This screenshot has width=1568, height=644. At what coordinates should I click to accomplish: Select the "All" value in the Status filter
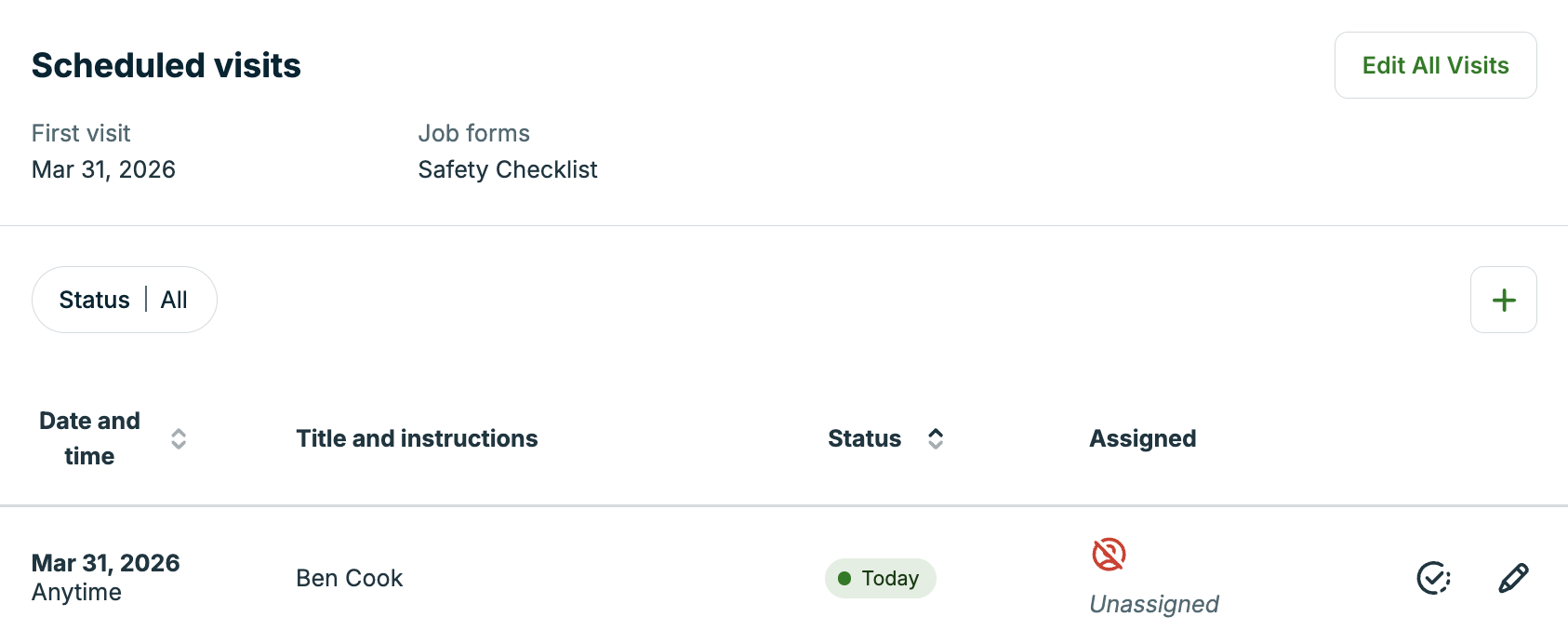pos(174,300)
